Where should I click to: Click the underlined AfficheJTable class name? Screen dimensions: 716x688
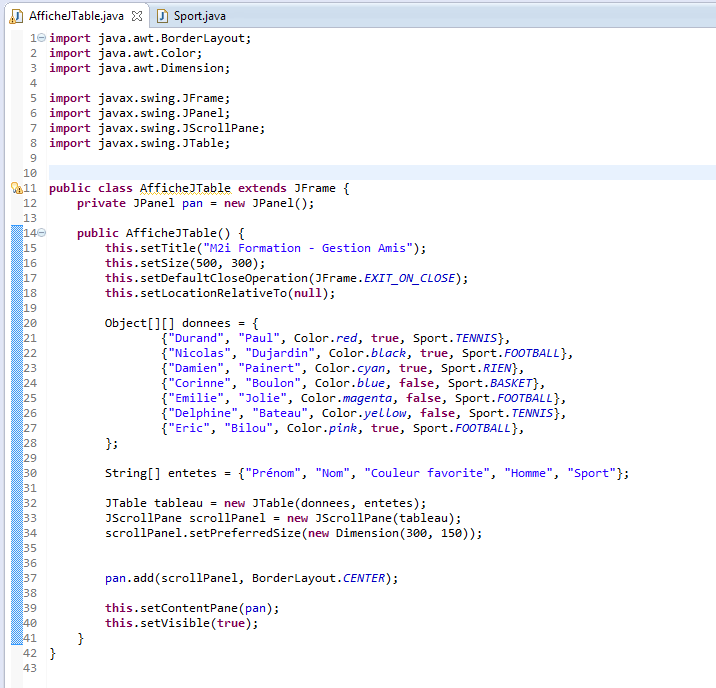[186, 188]
